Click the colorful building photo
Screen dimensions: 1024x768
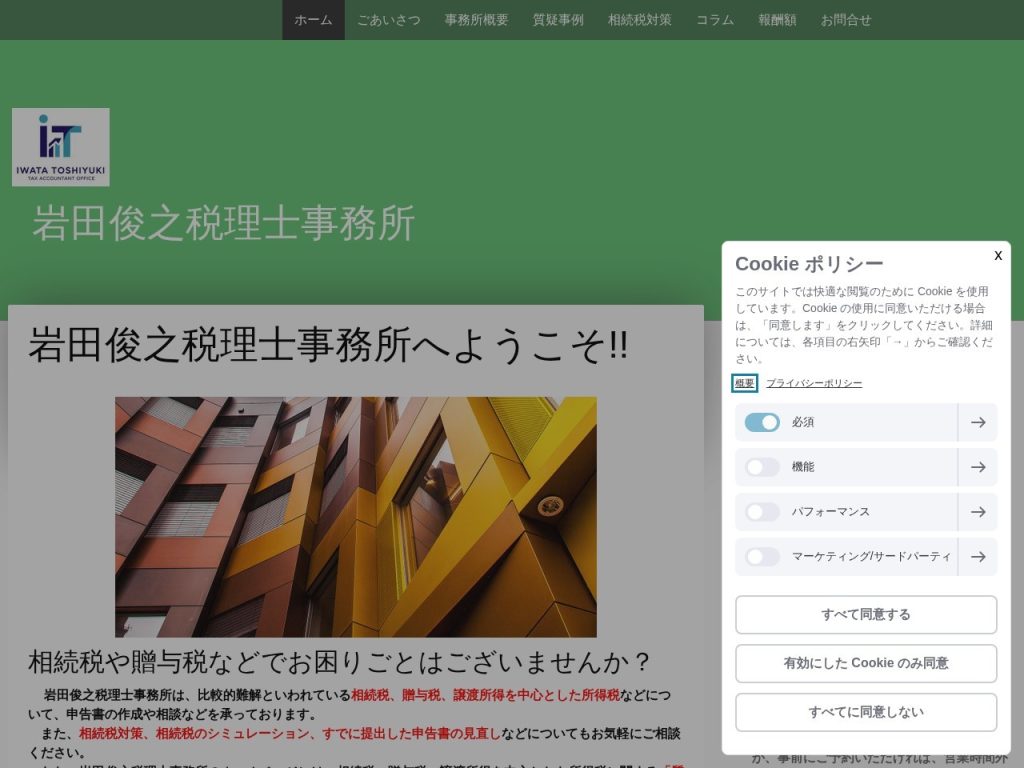pos(356,517)
